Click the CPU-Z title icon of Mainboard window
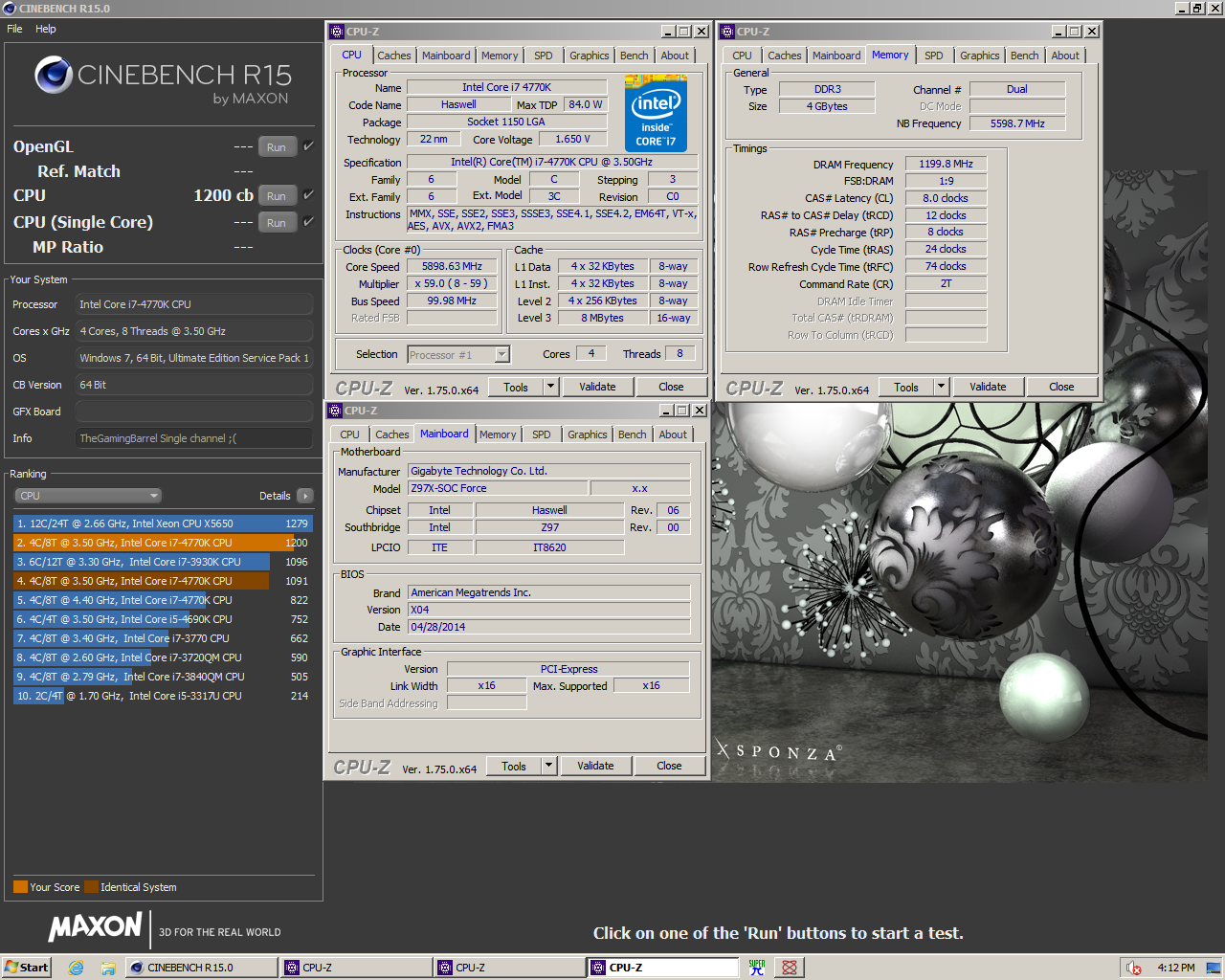 (335, 411)
